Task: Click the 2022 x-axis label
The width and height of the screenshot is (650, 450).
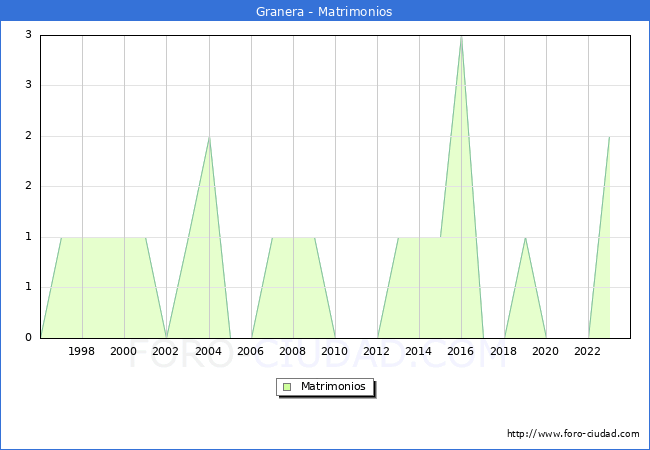Action: (x=588, y=351)
